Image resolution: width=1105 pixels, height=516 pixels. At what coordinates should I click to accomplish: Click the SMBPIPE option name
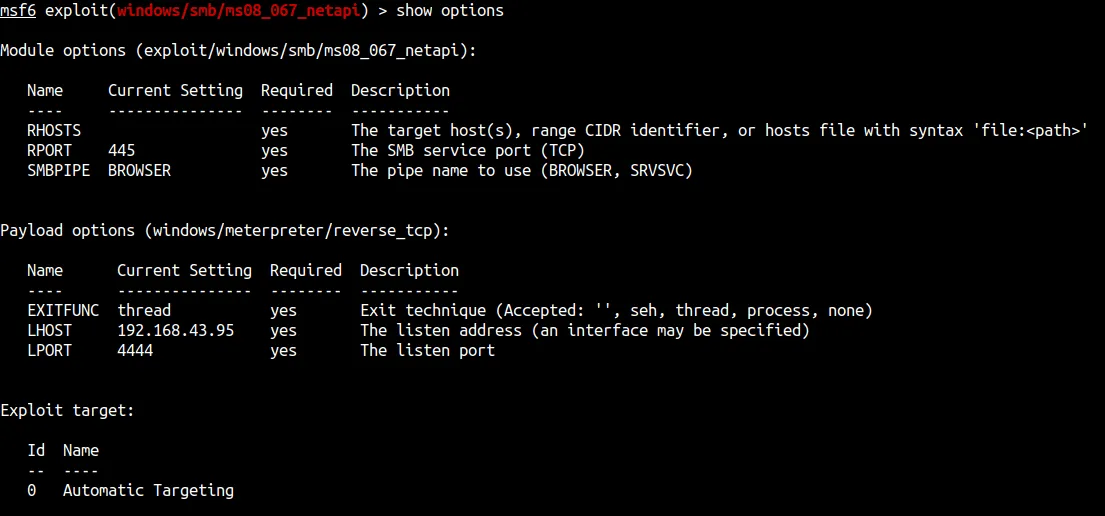coord(58,170)
